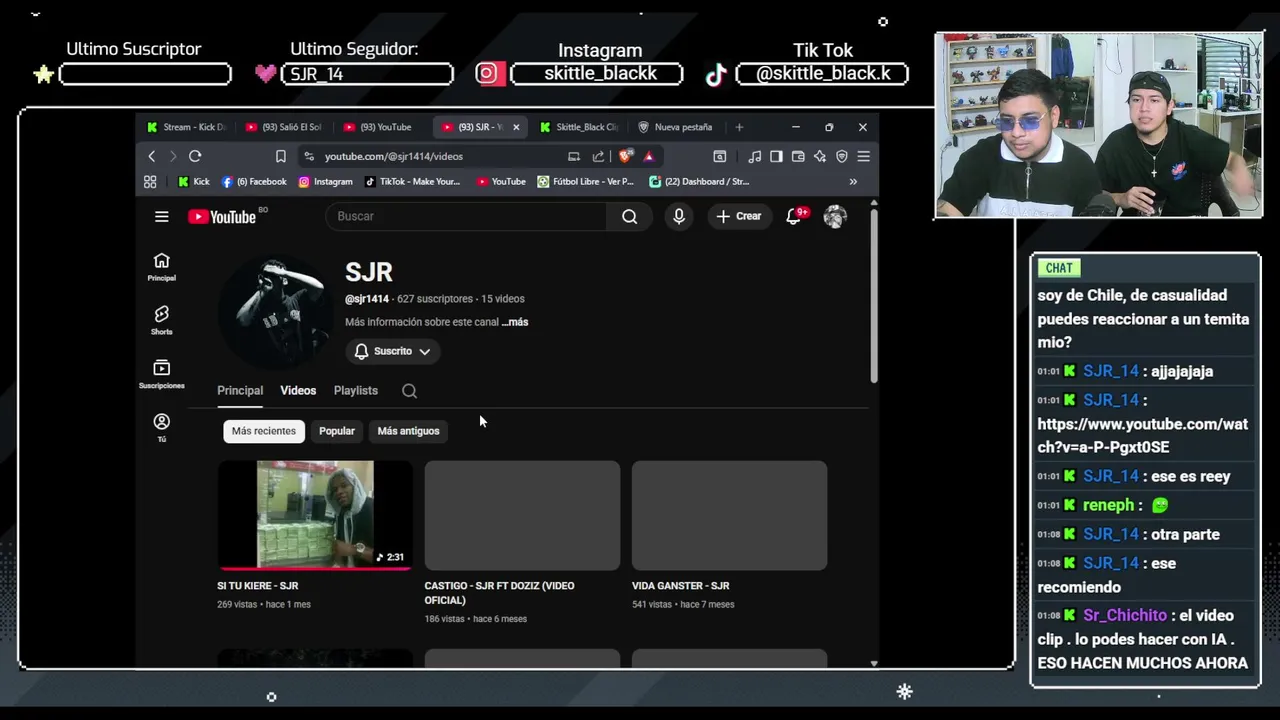Image resolution: width=1280 pixels, height=720 pixels.
Task: Click the Crear button
Action: [x=738, y=216]
